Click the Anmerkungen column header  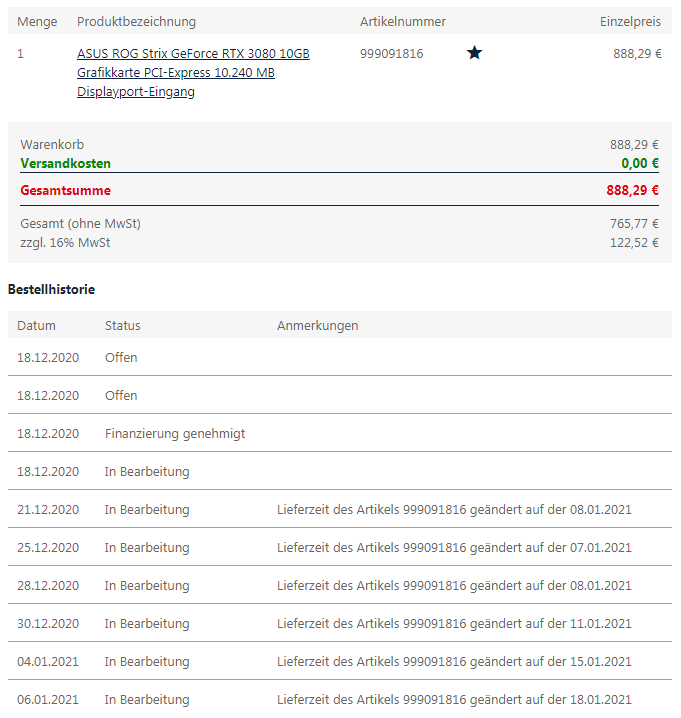point(317,326)
